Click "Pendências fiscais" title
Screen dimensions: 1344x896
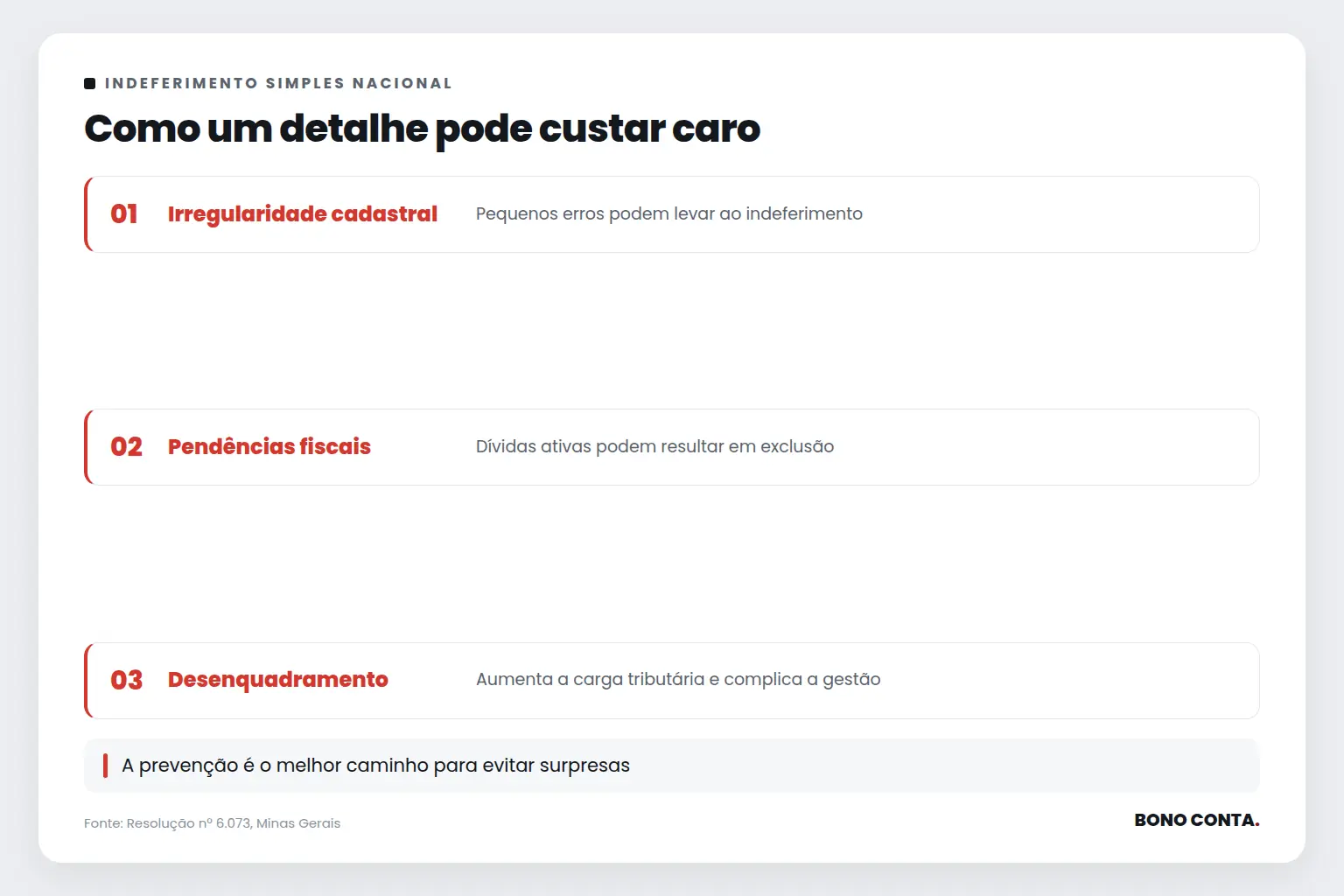pyautogui.click(x=269, y=447)
